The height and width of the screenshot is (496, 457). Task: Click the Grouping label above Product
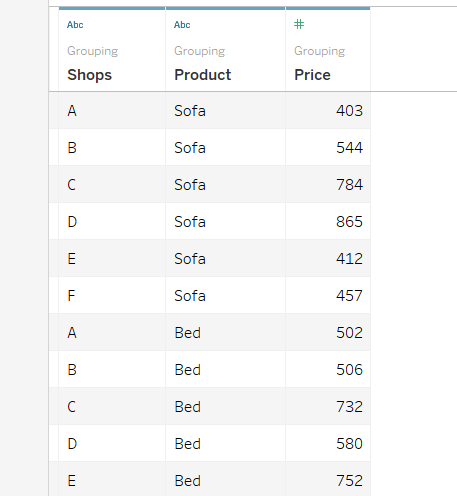(x=200, y=51)
